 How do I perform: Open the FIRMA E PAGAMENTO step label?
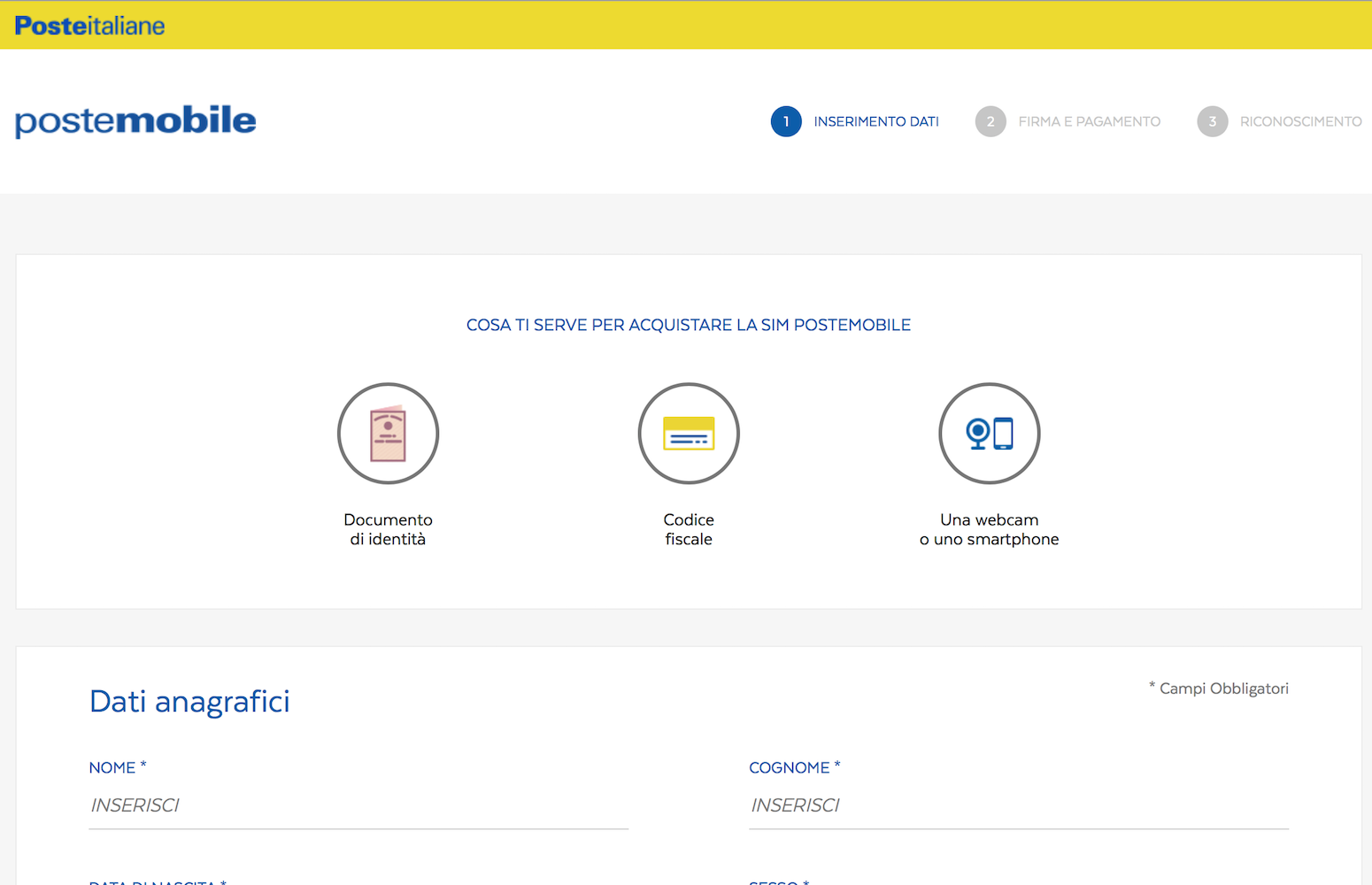point(1090,121)
